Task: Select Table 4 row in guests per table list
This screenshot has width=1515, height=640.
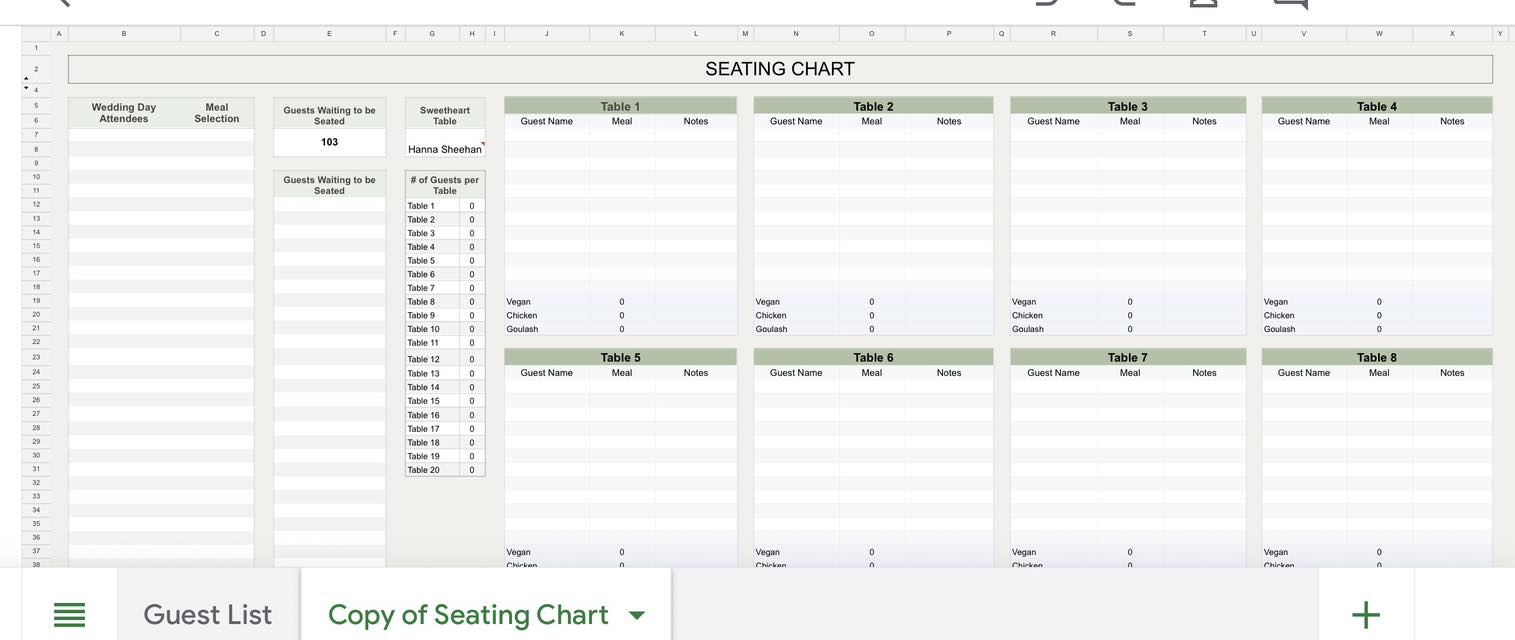Action: pyautogui.click(x=445, y=247)
